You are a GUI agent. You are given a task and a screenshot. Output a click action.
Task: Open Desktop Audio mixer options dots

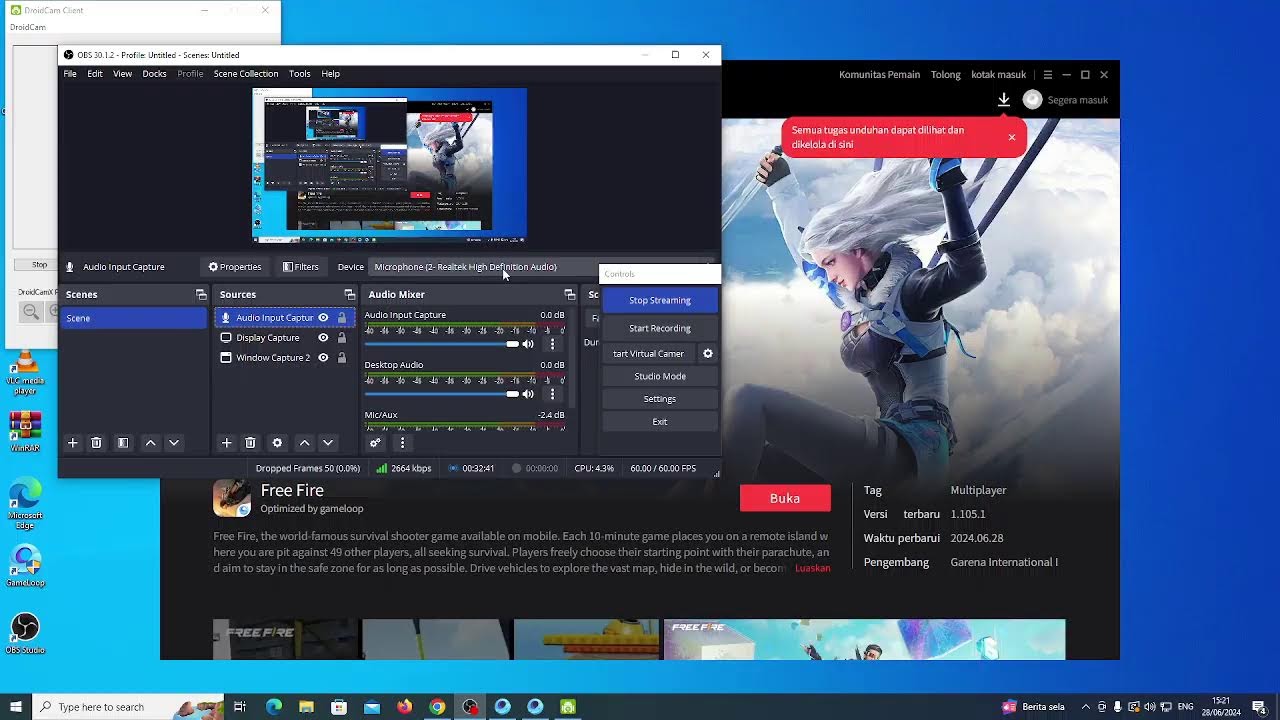(x=552, y=394)
